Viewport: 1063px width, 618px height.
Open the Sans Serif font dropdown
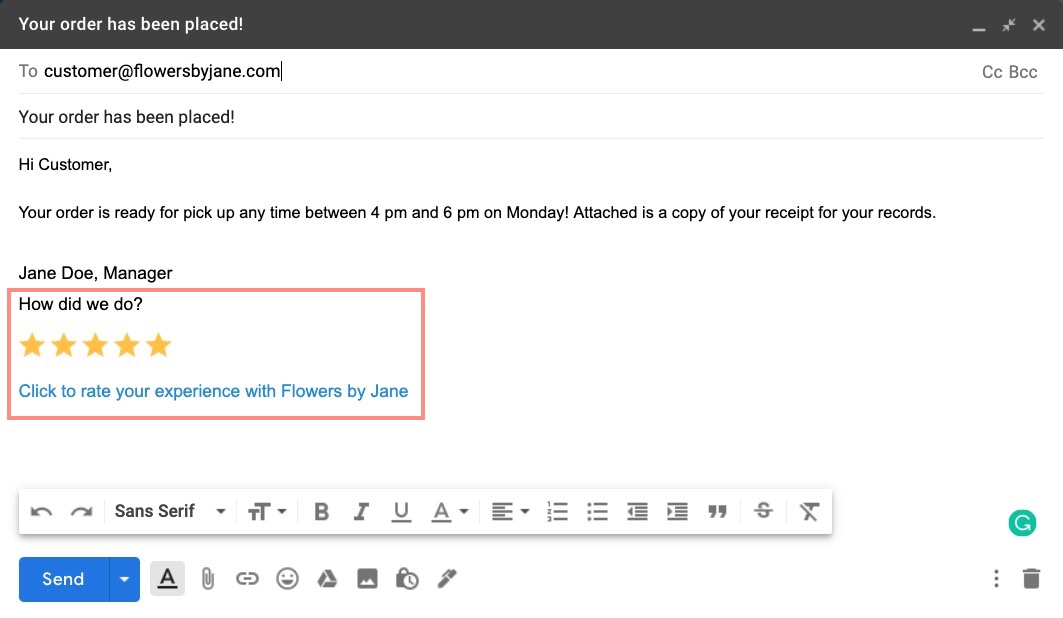point(169,511)
